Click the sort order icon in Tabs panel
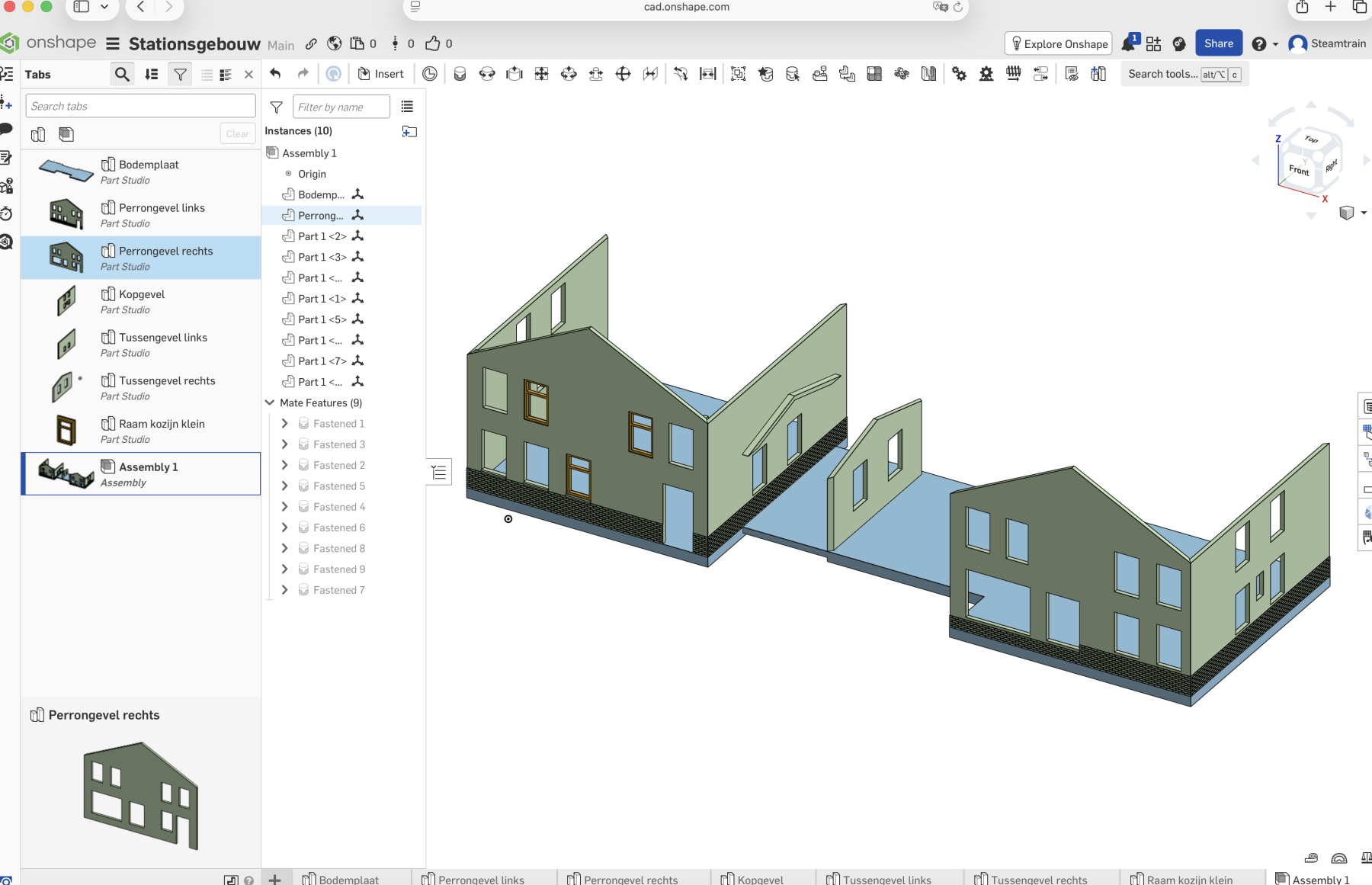The width and height of the screenshot is (1372, 885). pyautogui.click(x=152, y=75)
